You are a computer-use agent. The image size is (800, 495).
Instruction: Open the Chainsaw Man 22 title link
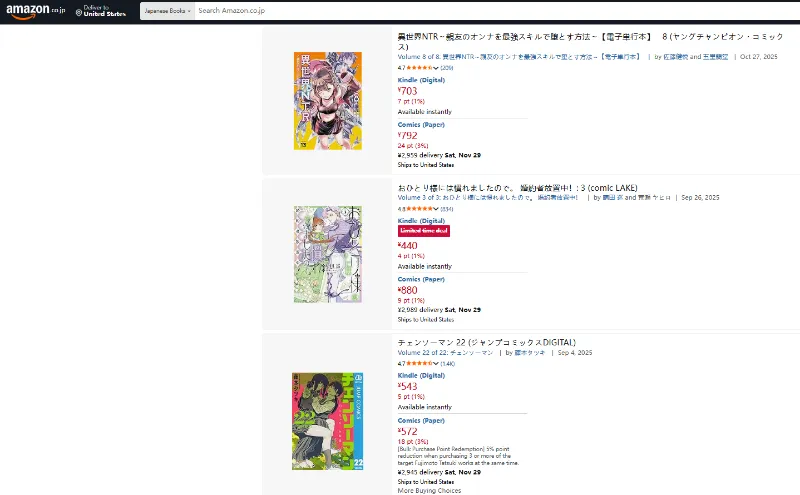(486, 342)
